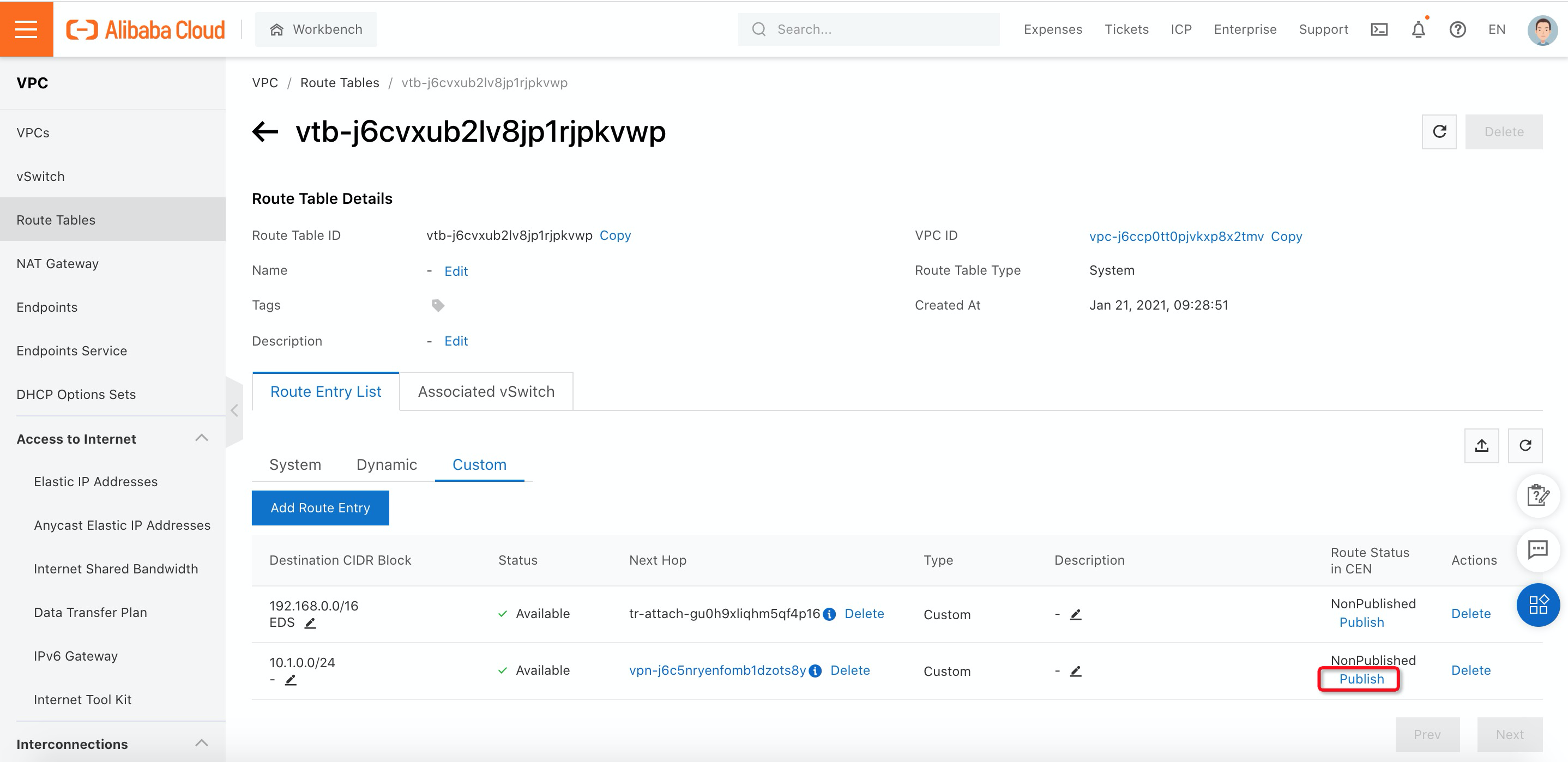Image resolution: width=1568 pixels, height=762 pixels.
Task: Open the hamburger navigation menu
Action: pos(26,28)
